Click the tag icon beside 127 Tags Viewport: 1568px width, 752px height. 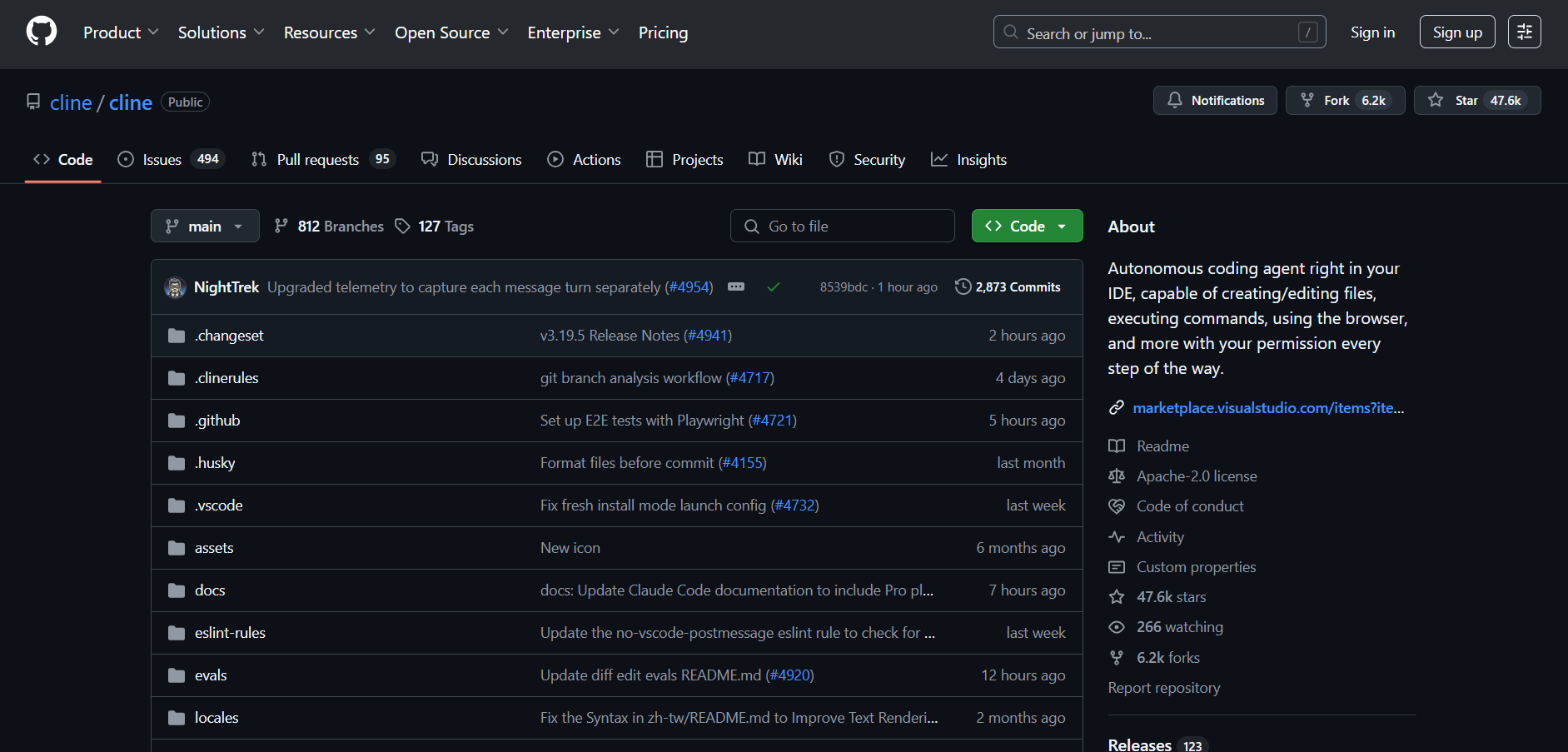[403, 226]
